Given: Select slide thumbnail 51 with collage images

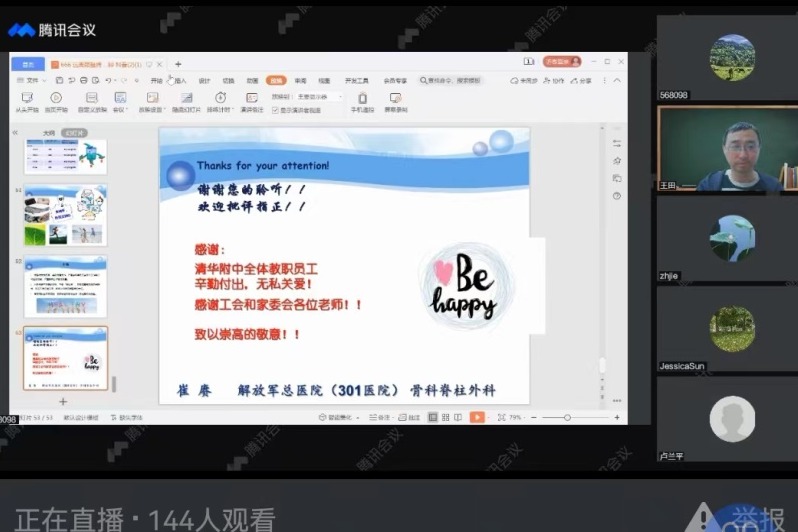Looking at the screenshot, I should click(65, 215).
